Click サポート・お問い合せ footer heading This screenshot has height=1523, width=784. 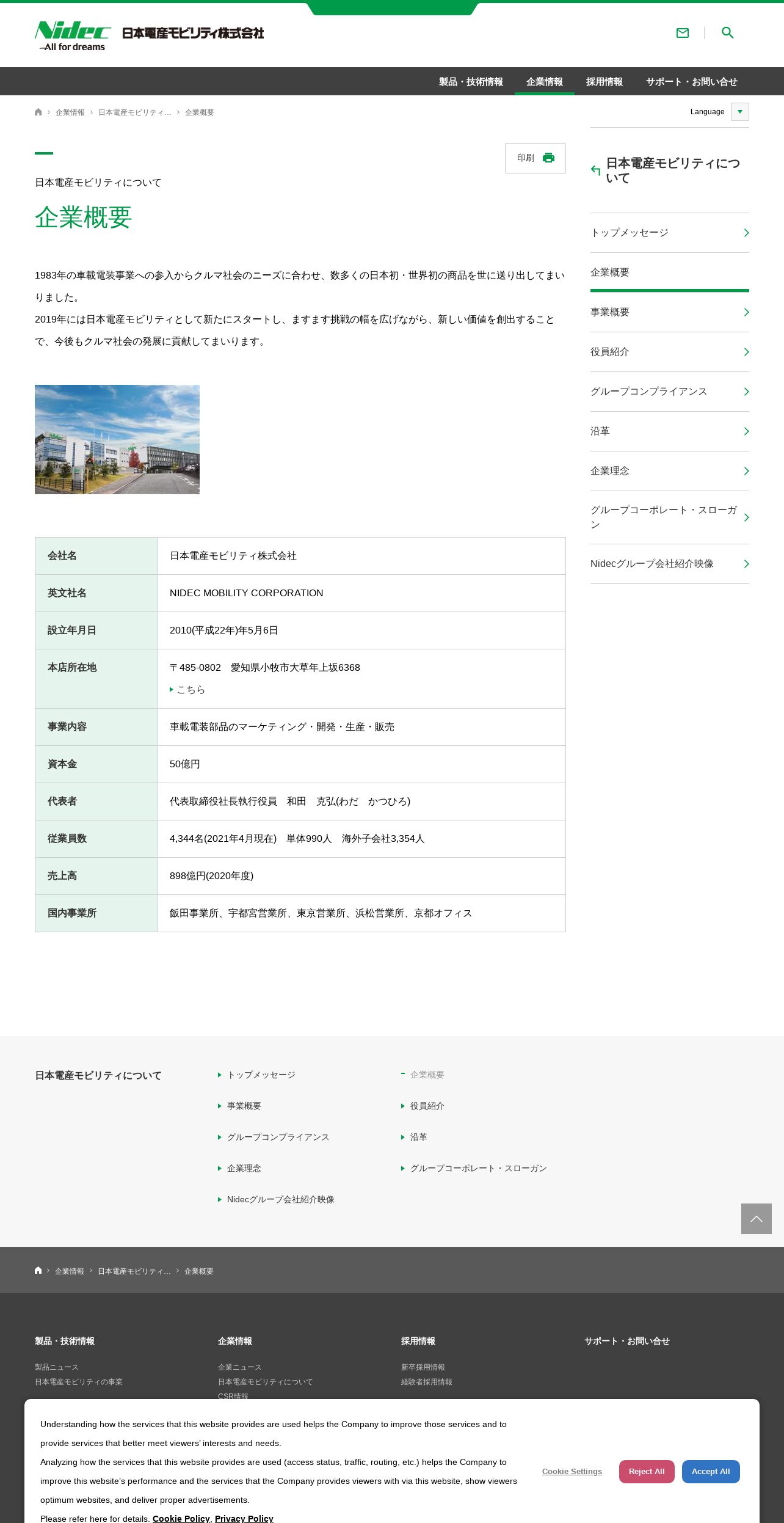click(627, 1341)
